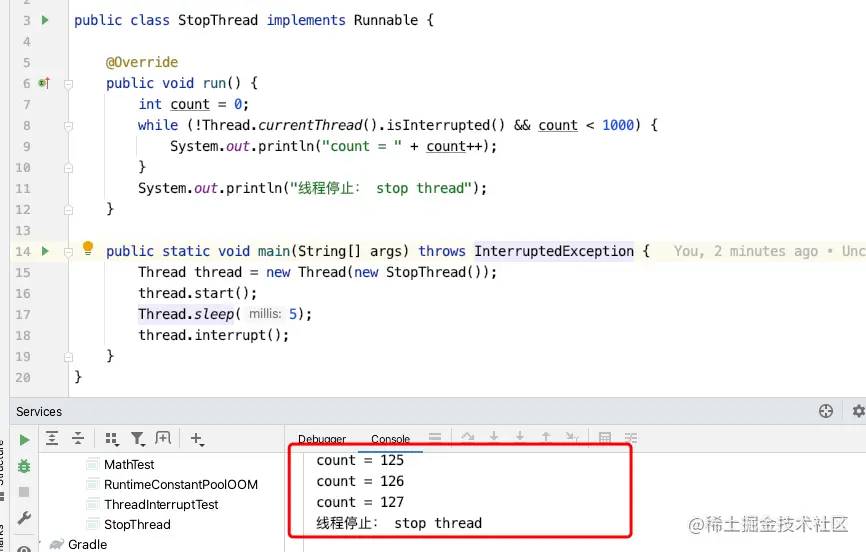Click the fold end marker on line 12
The width and height of the screenshot is (866, 552).
click(x=68, y=210)
